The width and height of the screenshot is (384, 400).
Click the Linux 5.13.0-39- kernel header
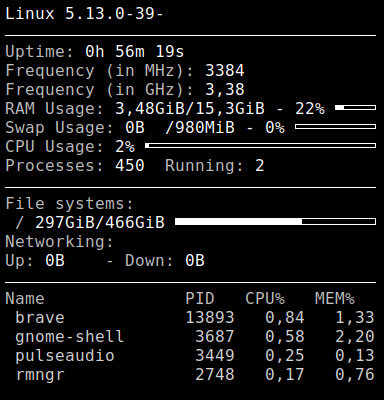(84, 14)
